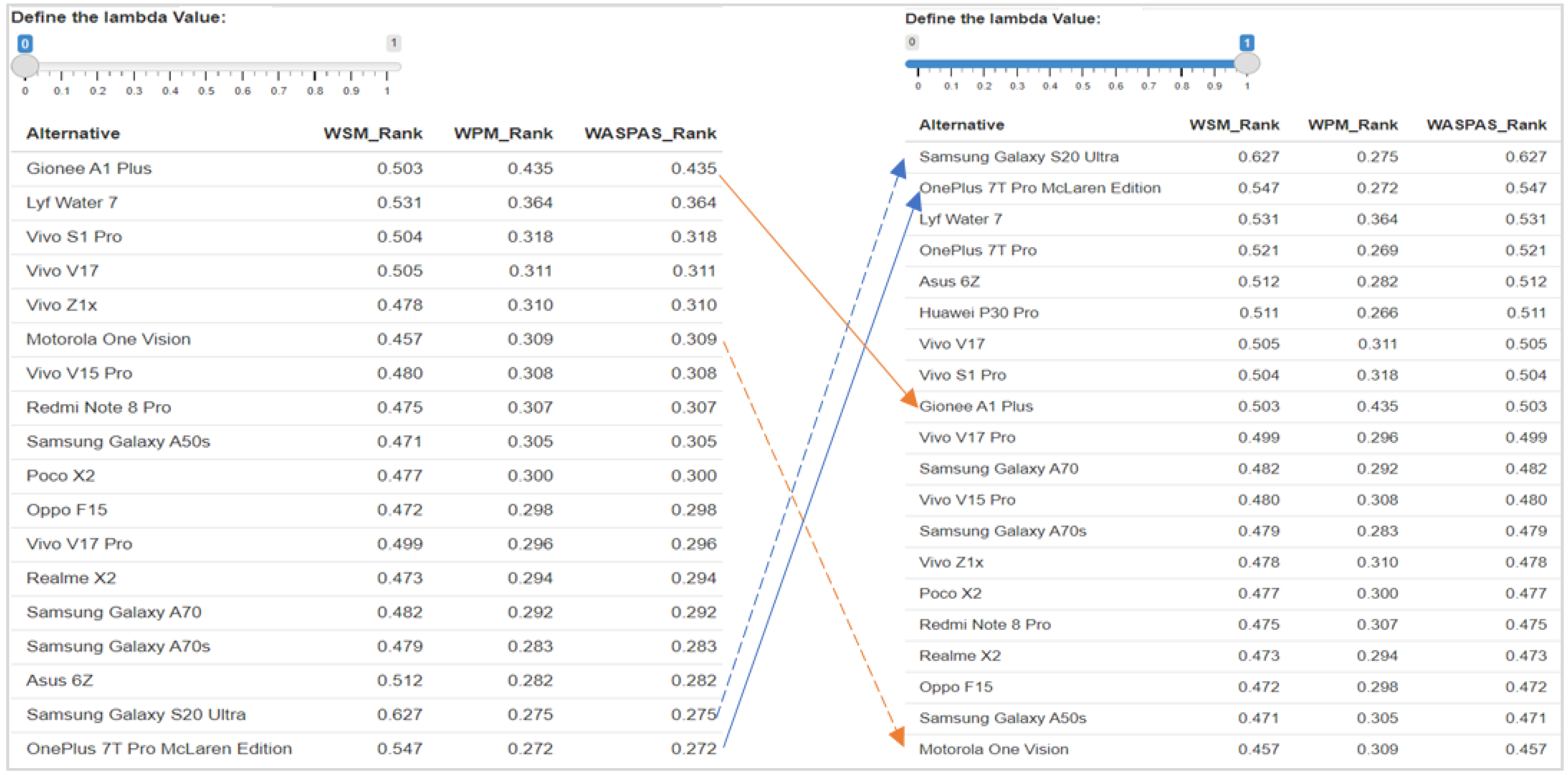Click Huawei P30 Pro row
The image size is (1568, 775).
978,312
